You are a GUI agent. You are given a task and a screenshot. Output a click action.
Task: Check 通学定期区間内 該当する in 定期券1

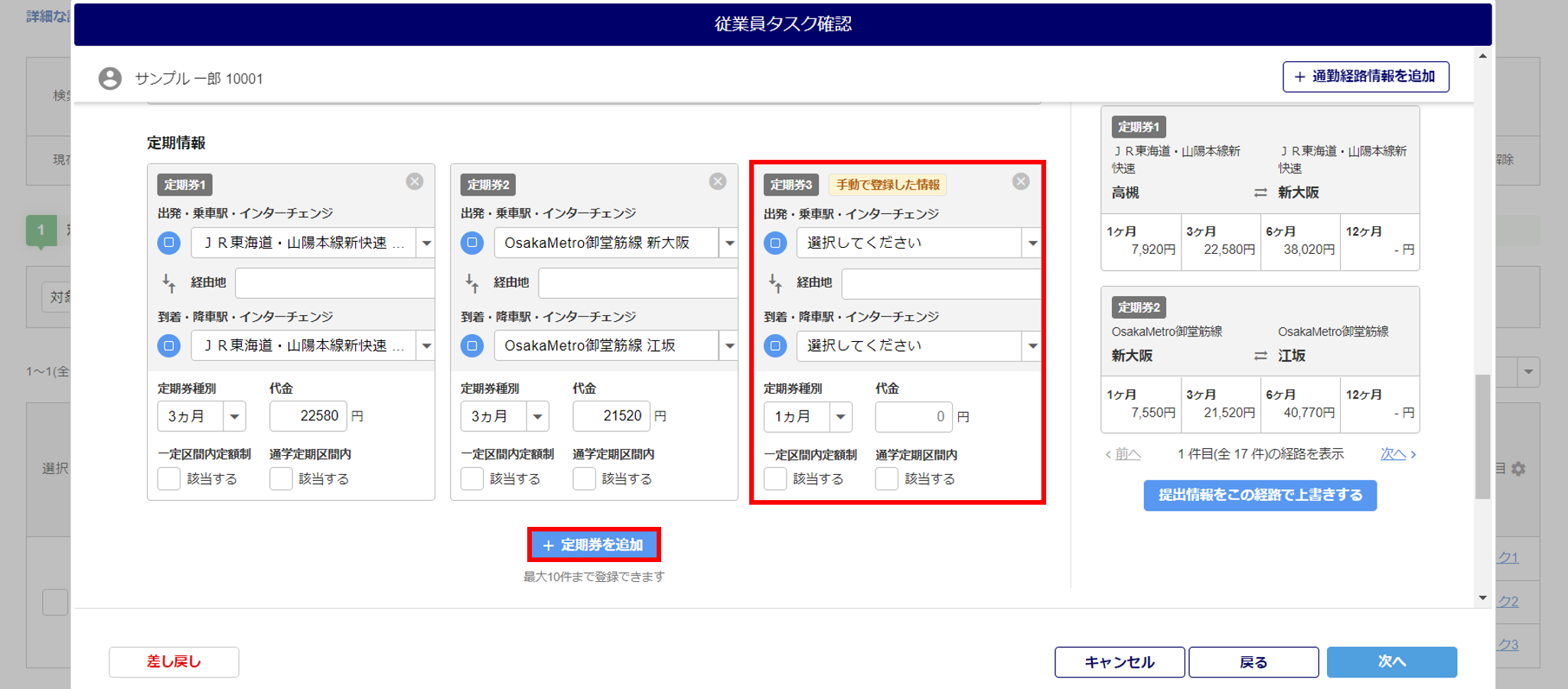[281, 479]
